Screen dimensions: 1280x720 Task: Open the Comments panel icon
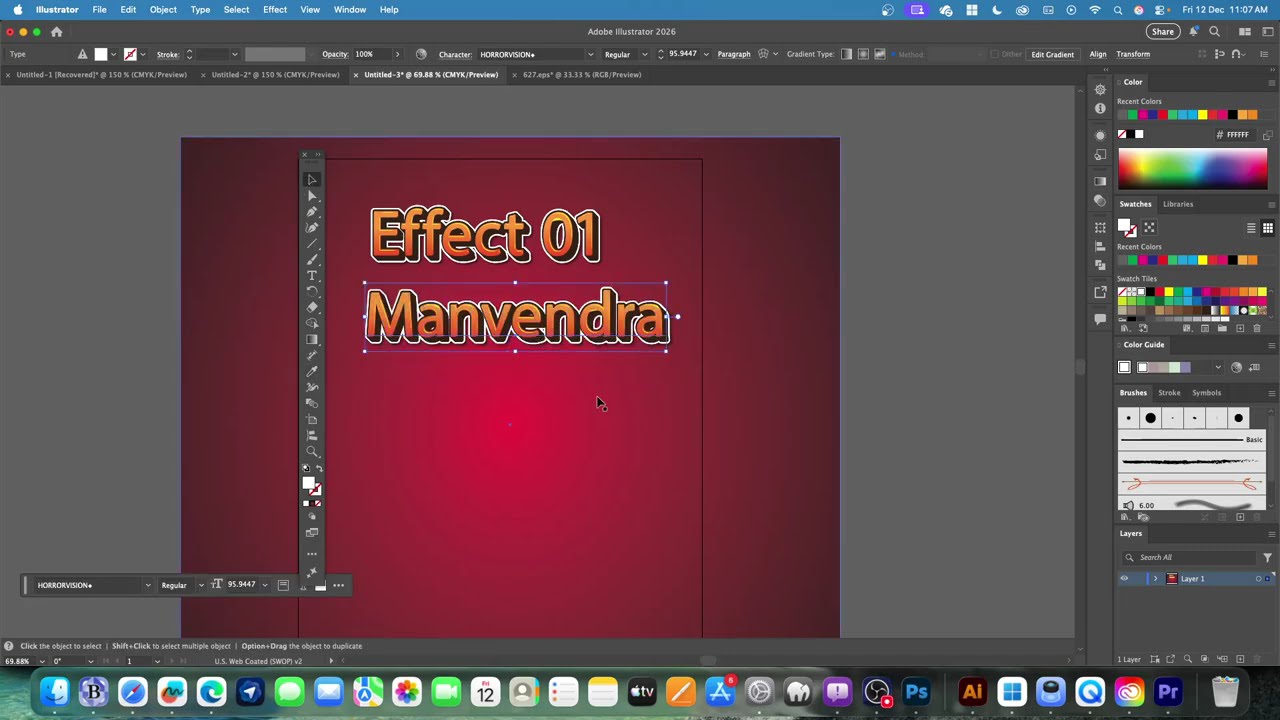pos(1100,319)
